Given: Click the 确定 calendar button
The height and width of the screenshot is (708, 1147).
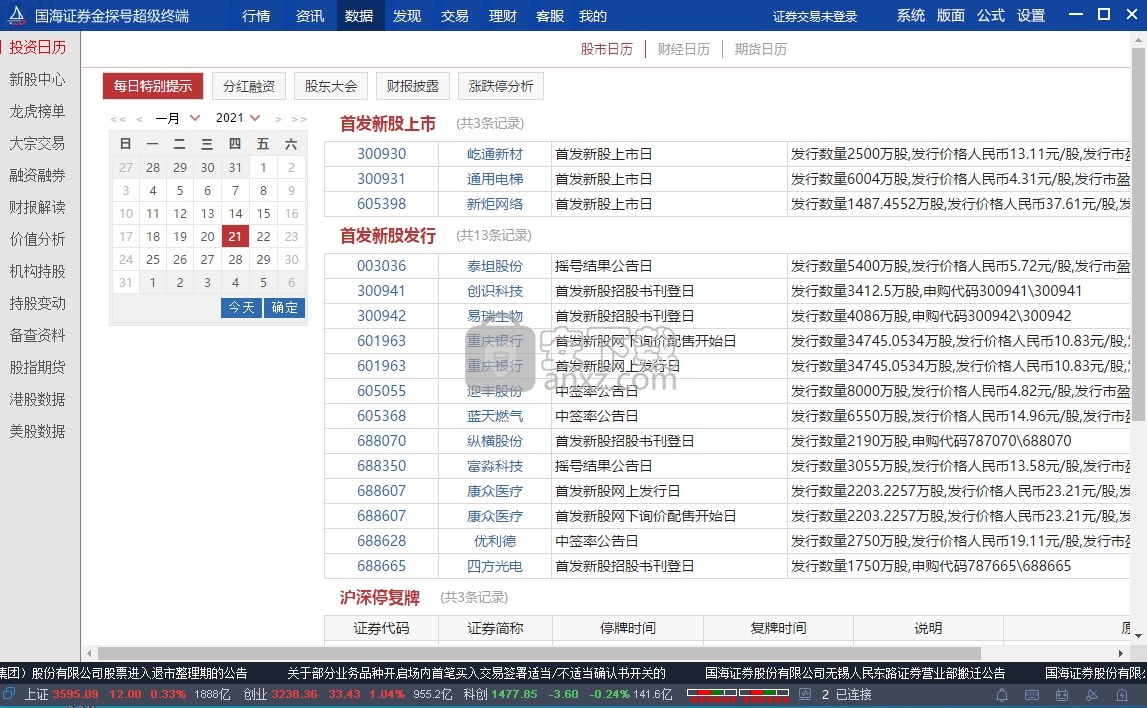Looking at the screenshot, I should coord(284,307).
